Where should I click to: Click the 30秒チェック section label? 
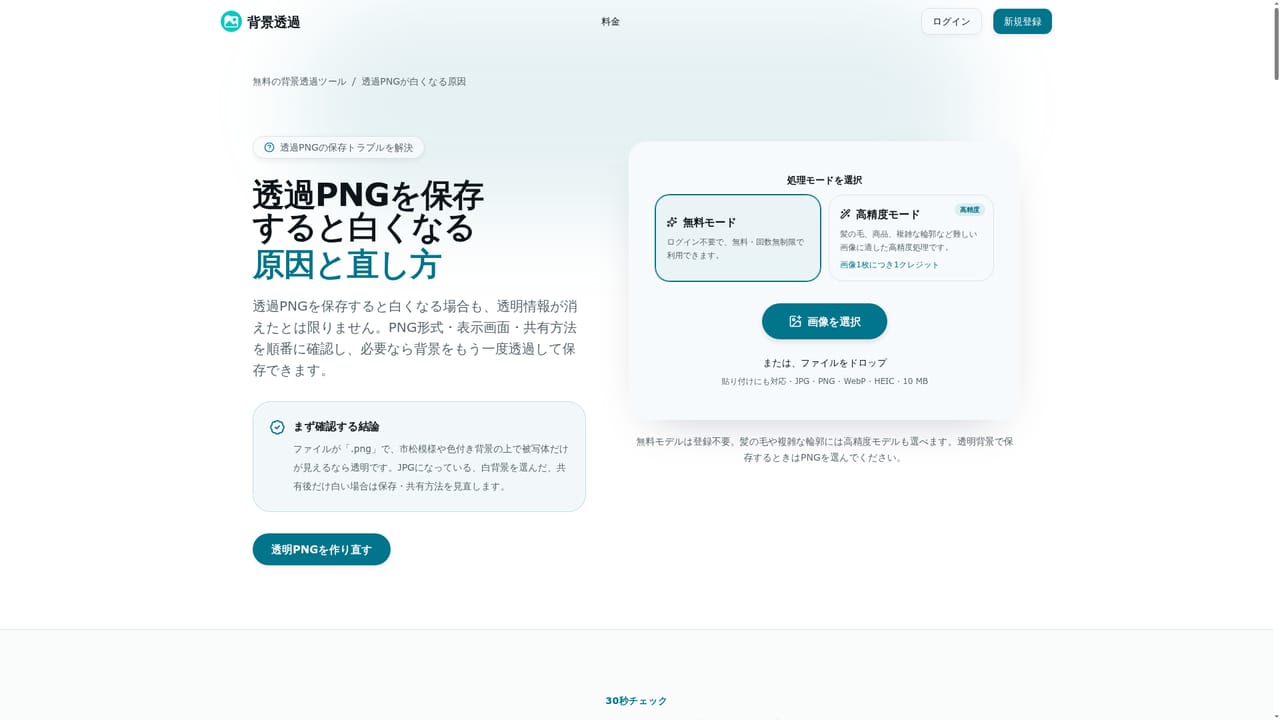point(636,701)
